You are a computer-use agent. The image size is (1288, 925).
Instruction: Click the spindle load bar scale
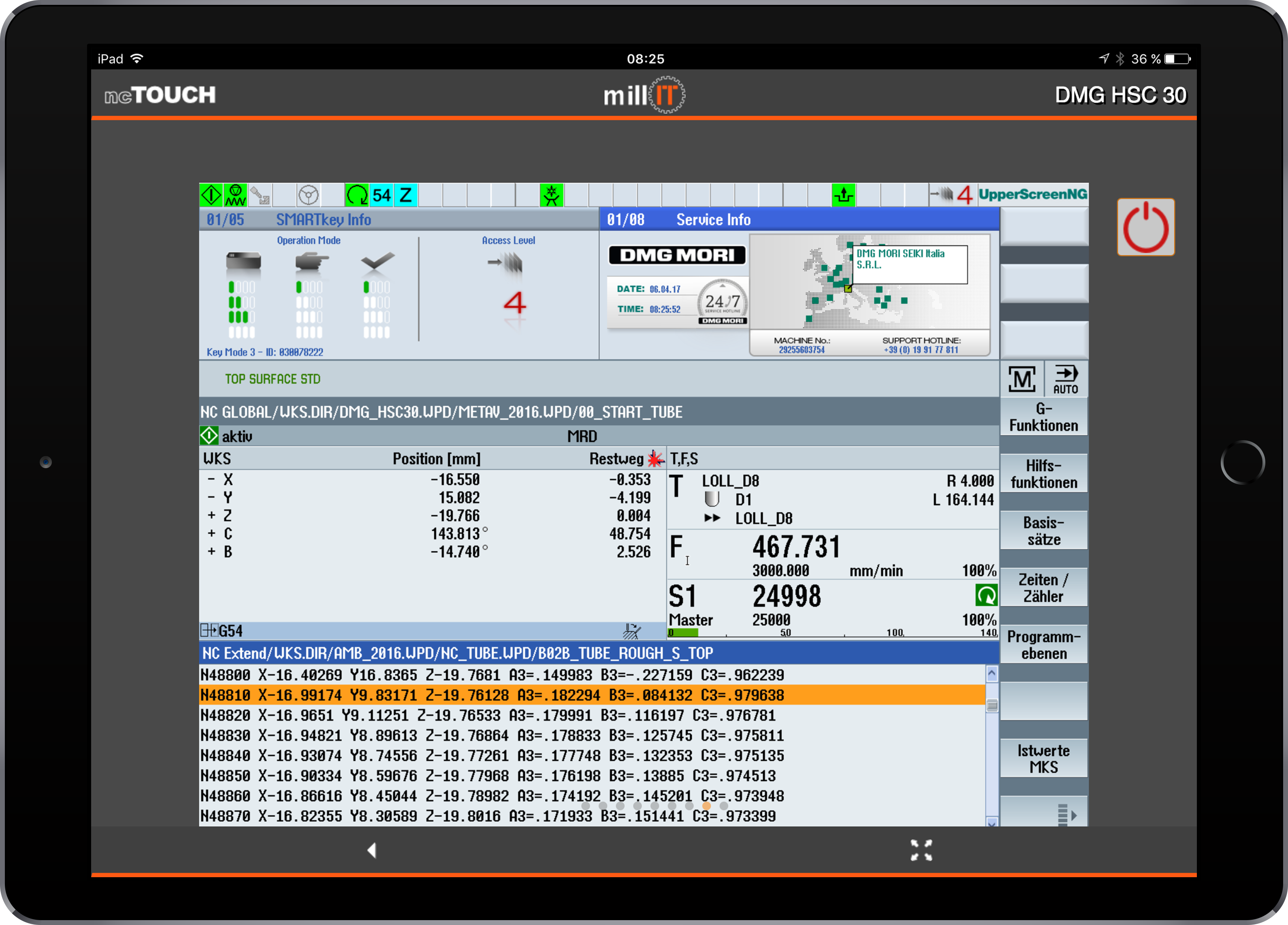(x=832, y=633)
